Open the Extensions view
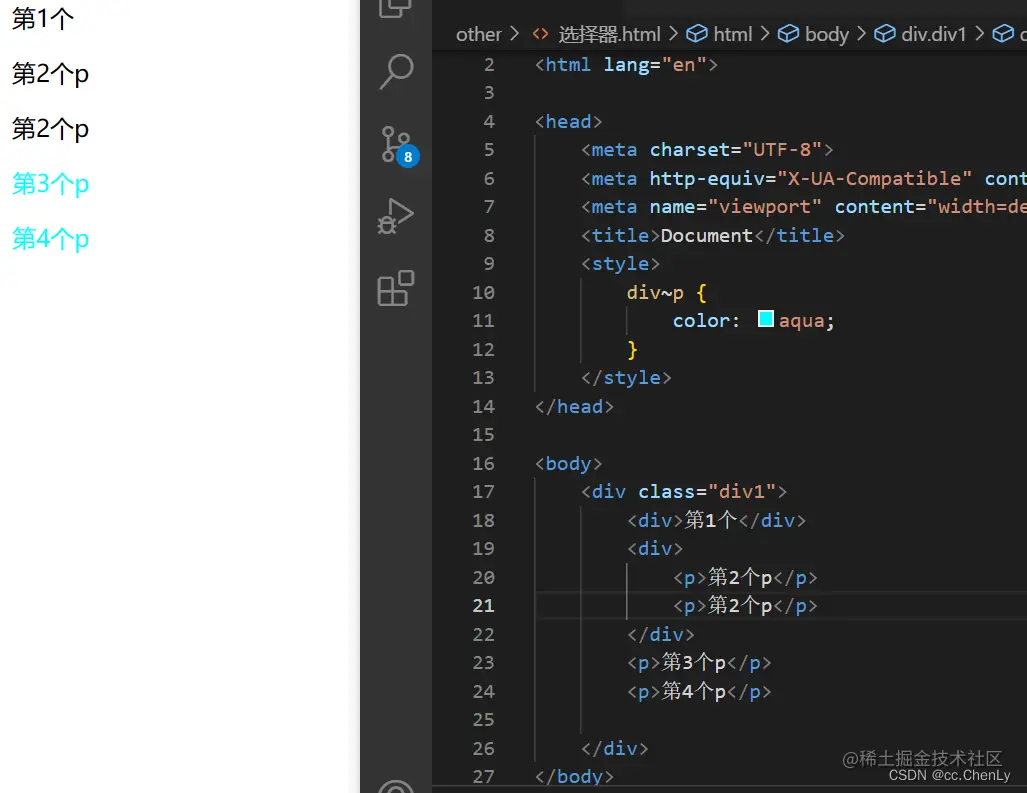The image size is (1027, 793). pyautogui.click(x=396, y=288)
